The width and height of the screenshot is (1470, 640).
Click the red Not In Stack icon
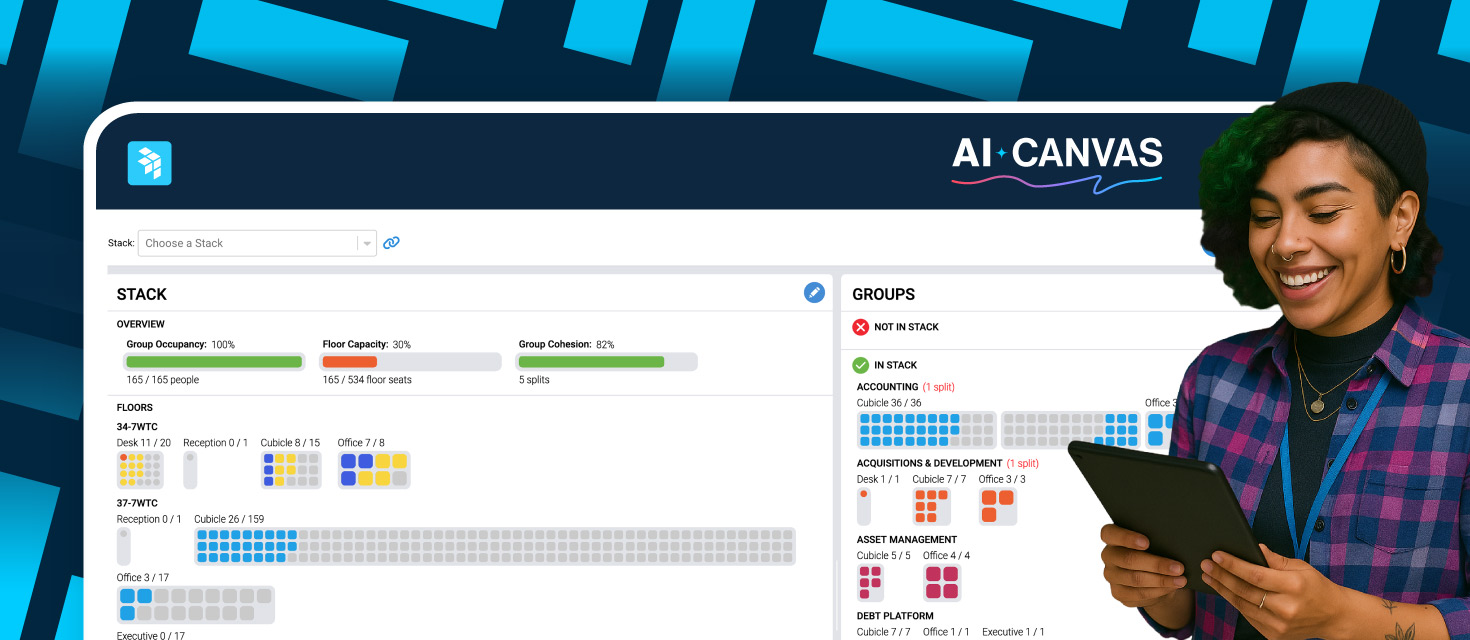pos(860,327)
